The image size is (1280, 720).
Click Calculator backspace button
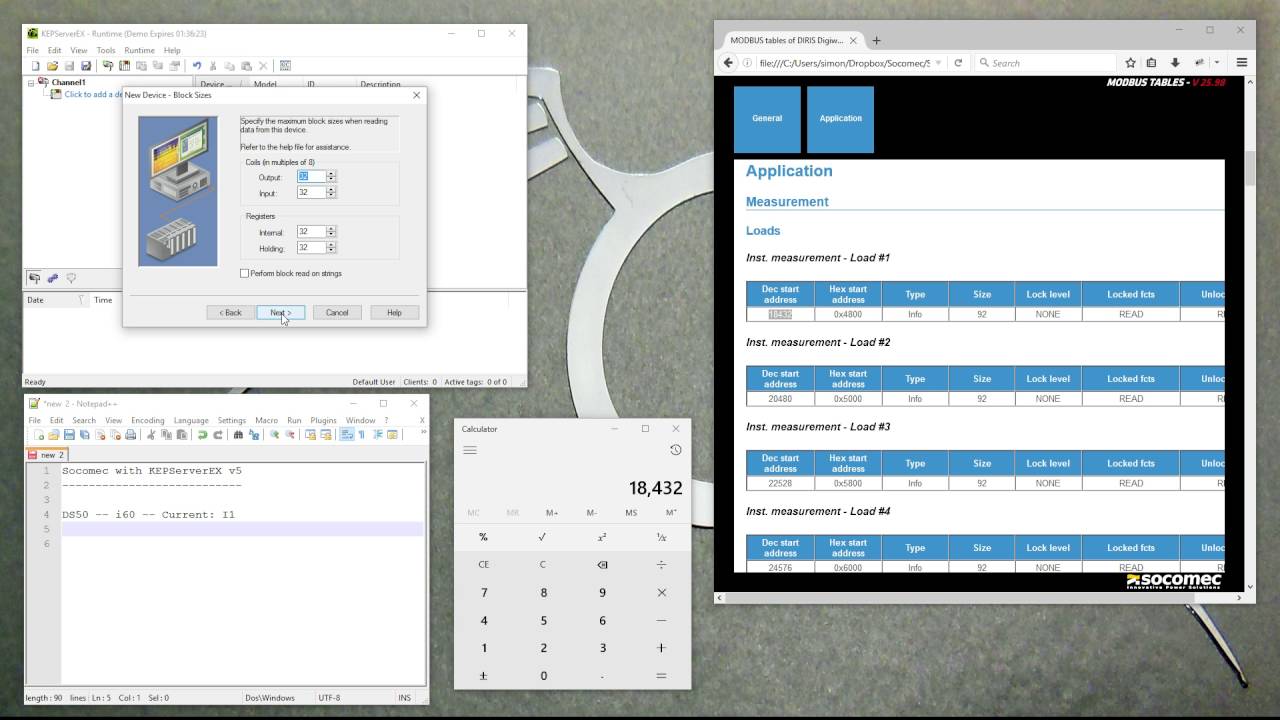coord(602,564)
